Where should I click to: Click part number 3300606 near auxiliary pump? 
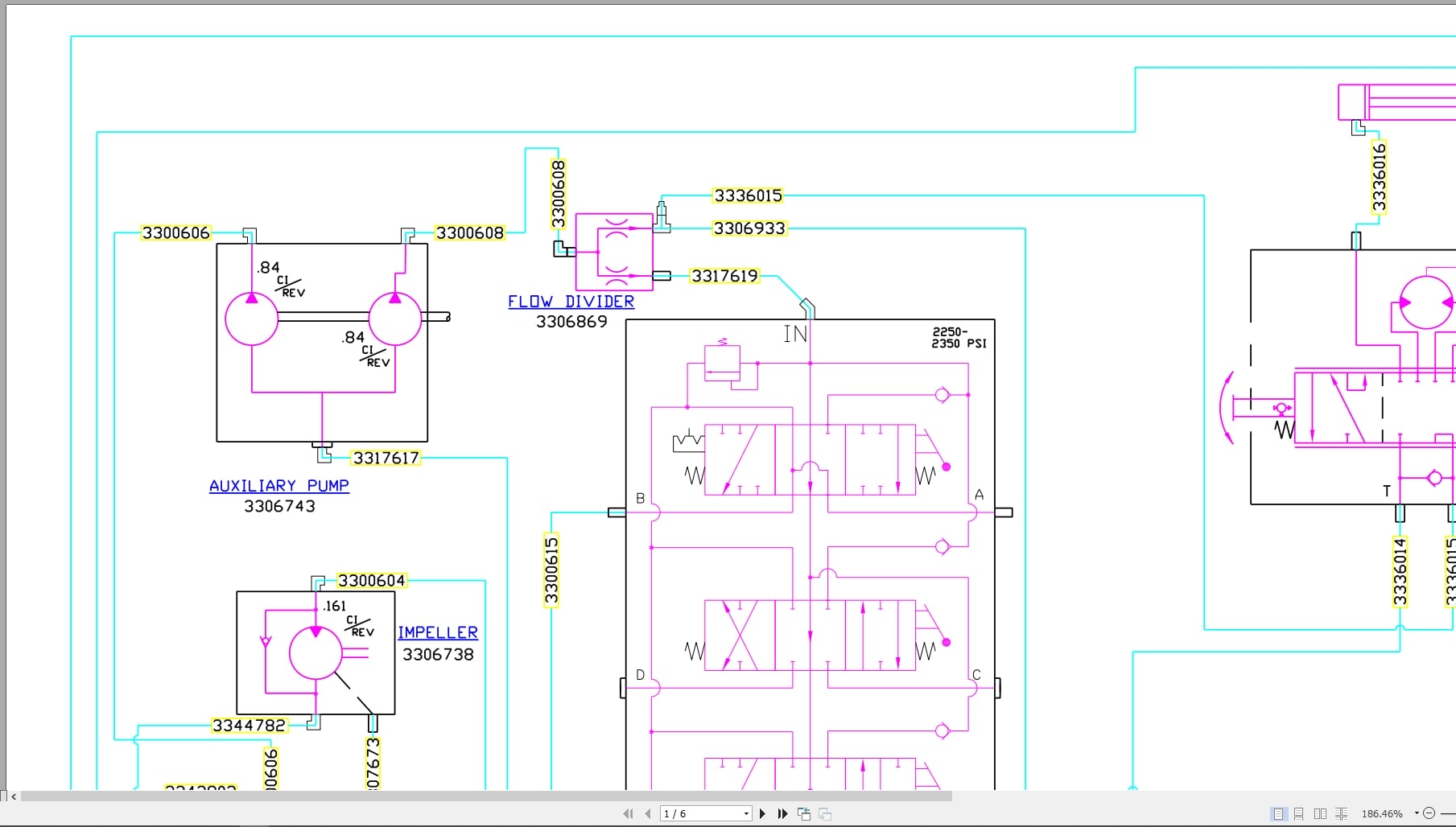tap(176, 232)
